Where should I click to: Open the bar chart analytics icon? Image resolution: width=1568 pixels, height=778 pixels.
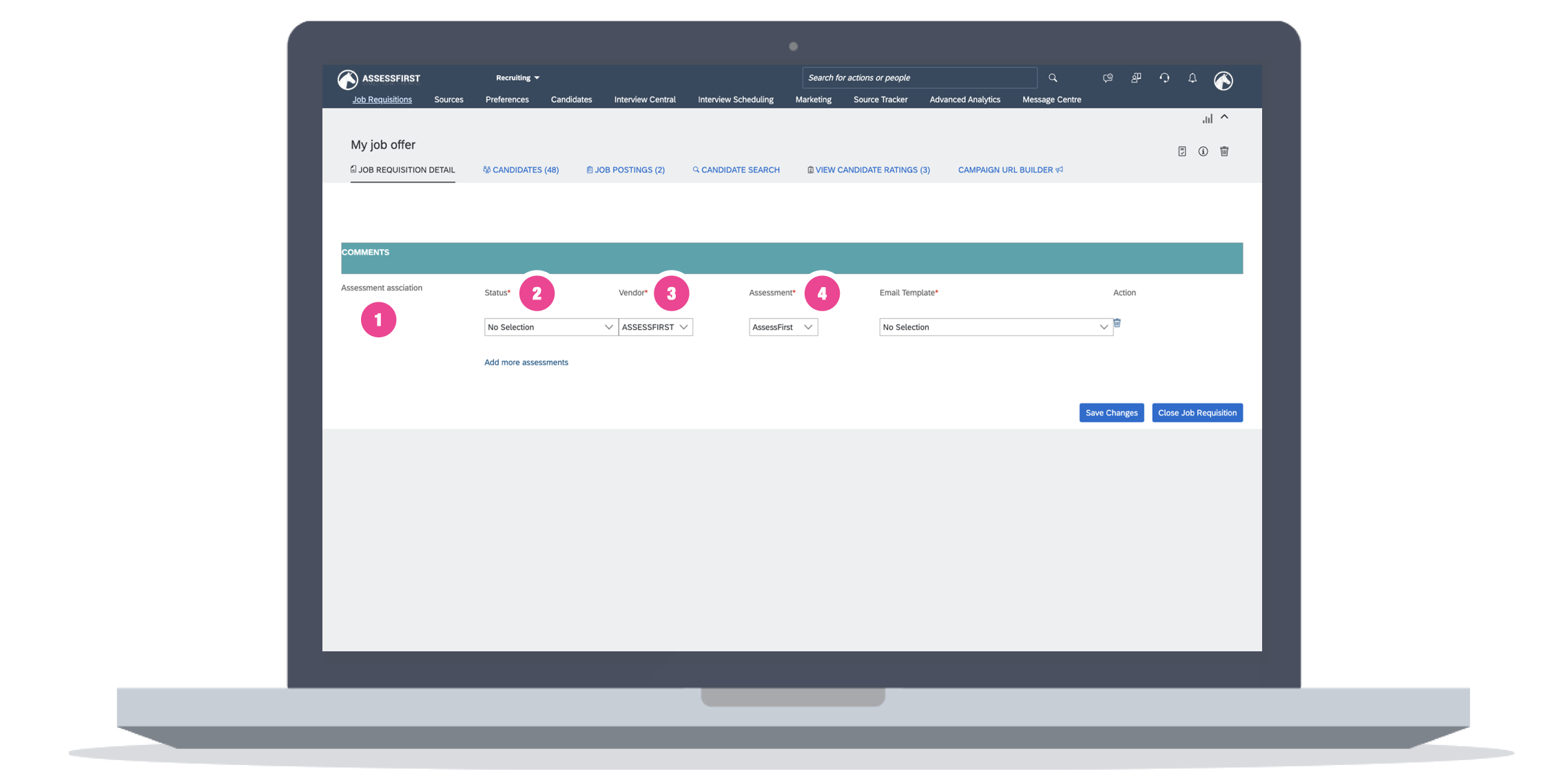(x=1207, y=119)
